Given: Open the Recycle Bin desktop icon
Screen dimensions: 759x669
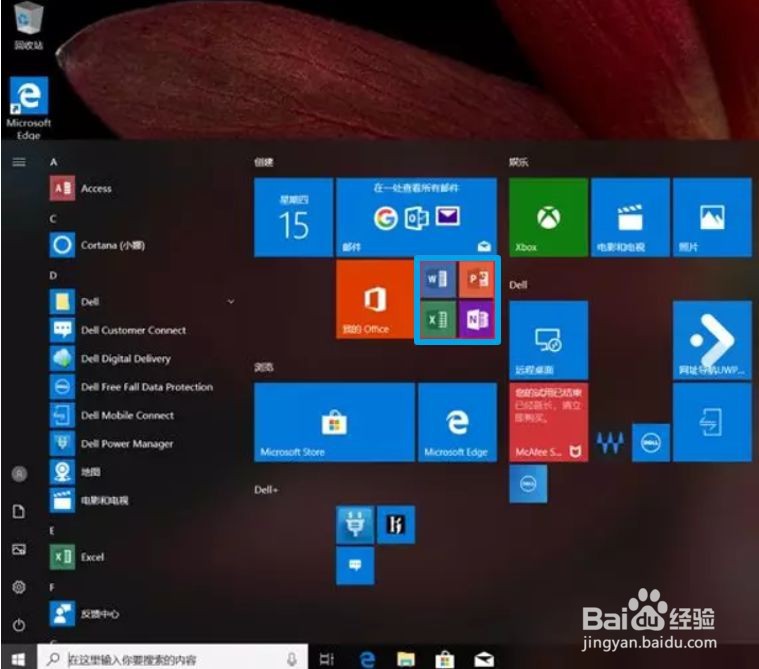Looking at the screenshot, I should click(x=28, y=25).
